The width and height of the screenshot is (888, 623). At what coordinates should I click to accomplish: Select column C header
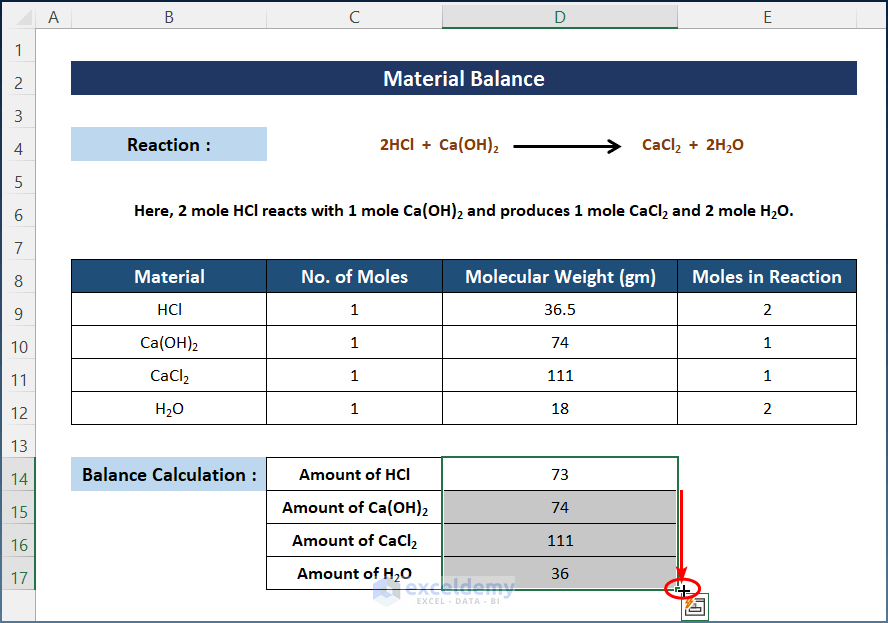[x=354, y=17]
